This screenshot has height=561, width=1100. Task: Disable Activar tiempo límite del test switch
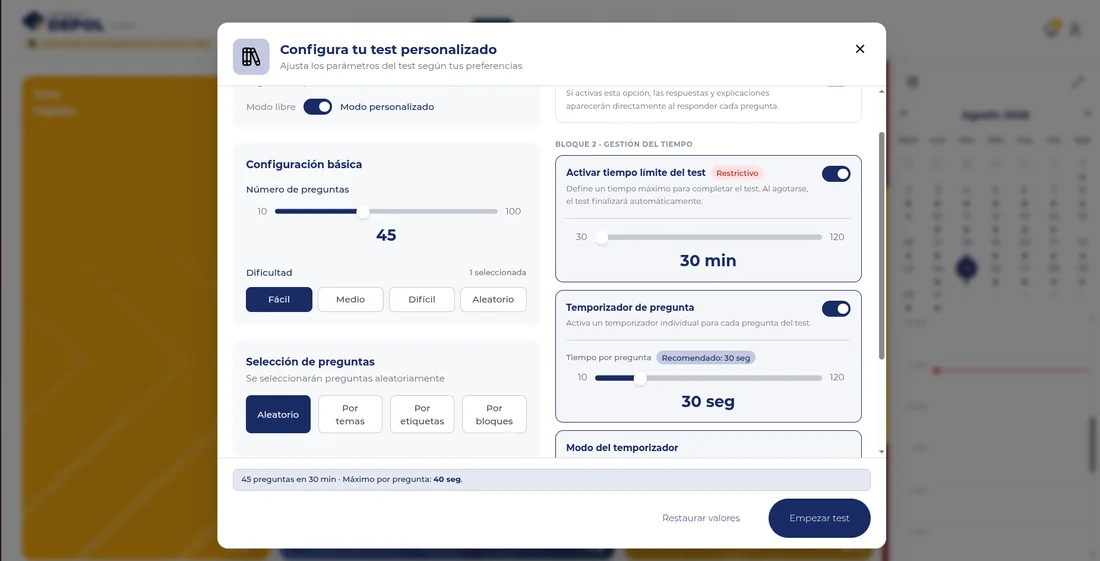point(836,174)
